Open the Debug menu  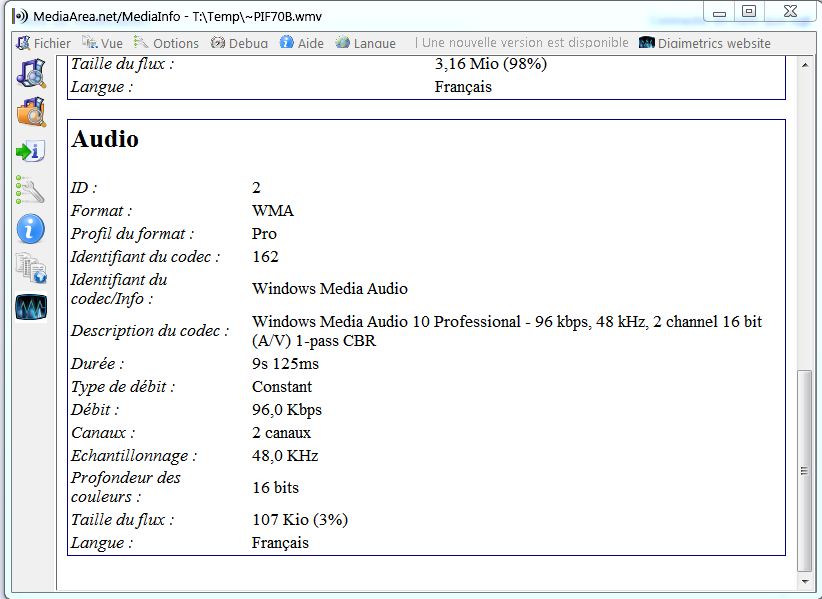click(238, 43)
